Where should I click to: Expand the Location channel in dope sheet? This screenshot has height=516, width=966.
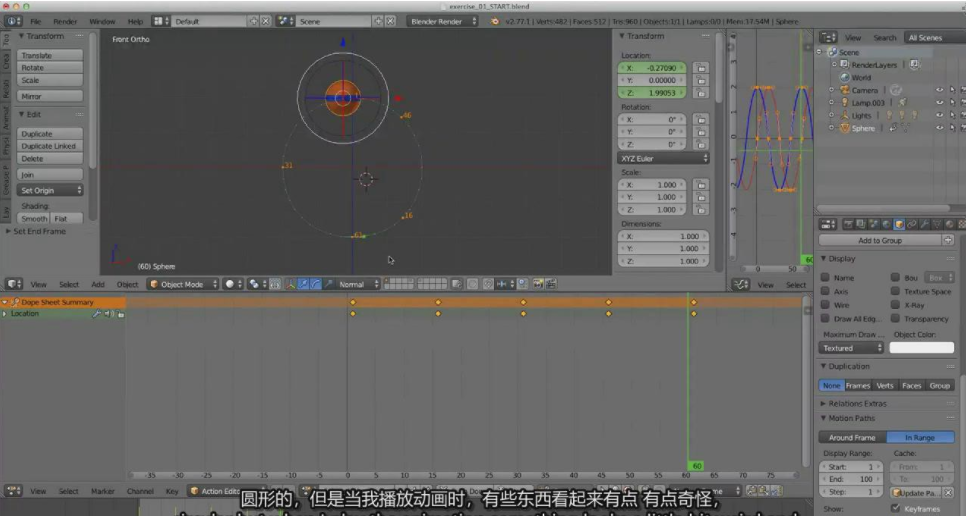click(x=5, y=314)
